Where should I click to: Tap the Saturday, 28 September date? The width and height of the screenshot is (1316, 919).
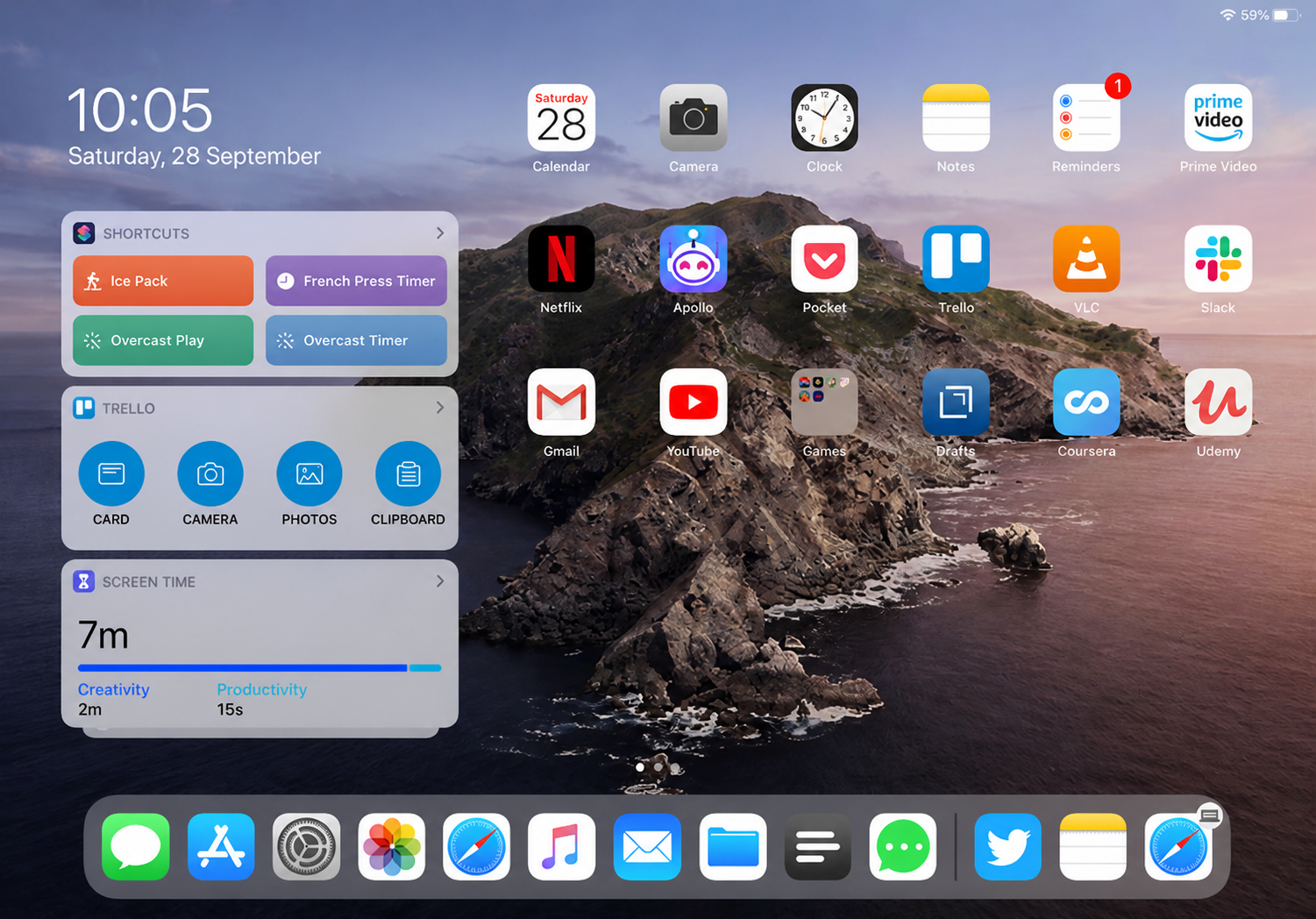coord(195,156)
